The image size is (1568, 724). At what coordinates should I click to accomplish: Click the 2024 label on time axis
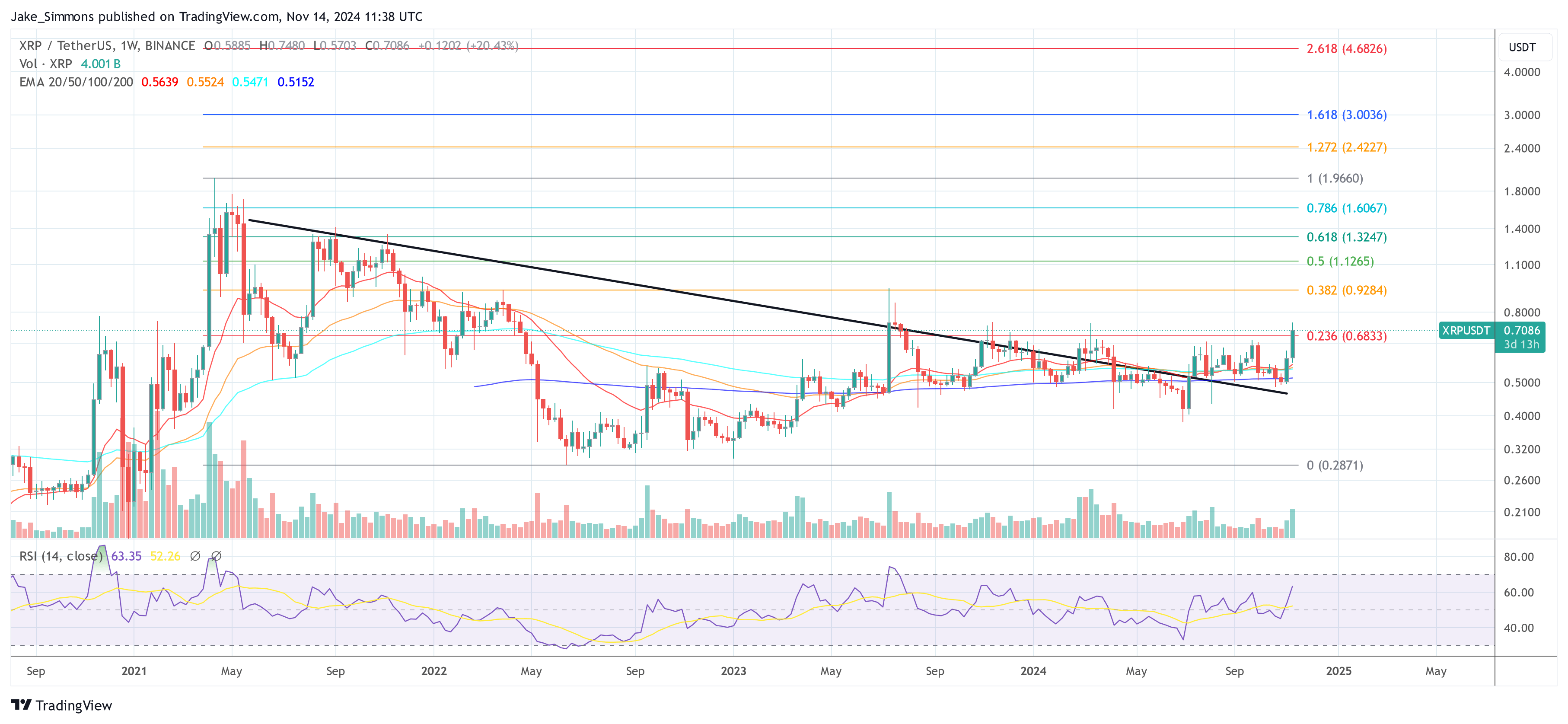pyautogui.click(x=1033, y=671)
